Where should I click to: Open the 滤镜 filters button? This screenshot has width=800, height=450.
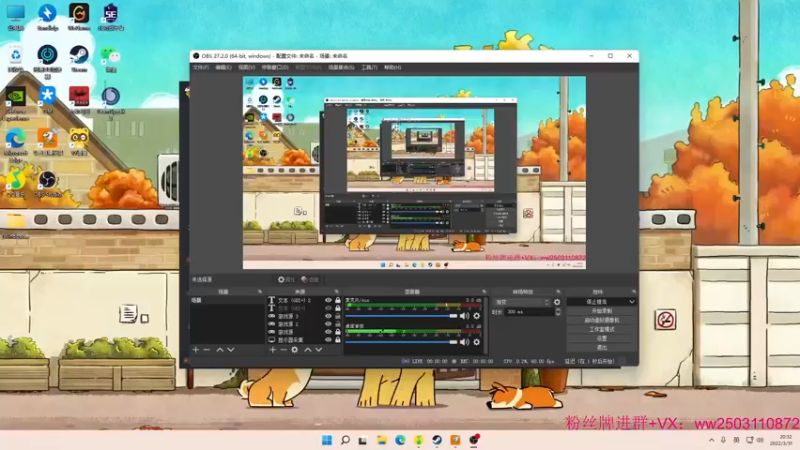coord(310,280)
